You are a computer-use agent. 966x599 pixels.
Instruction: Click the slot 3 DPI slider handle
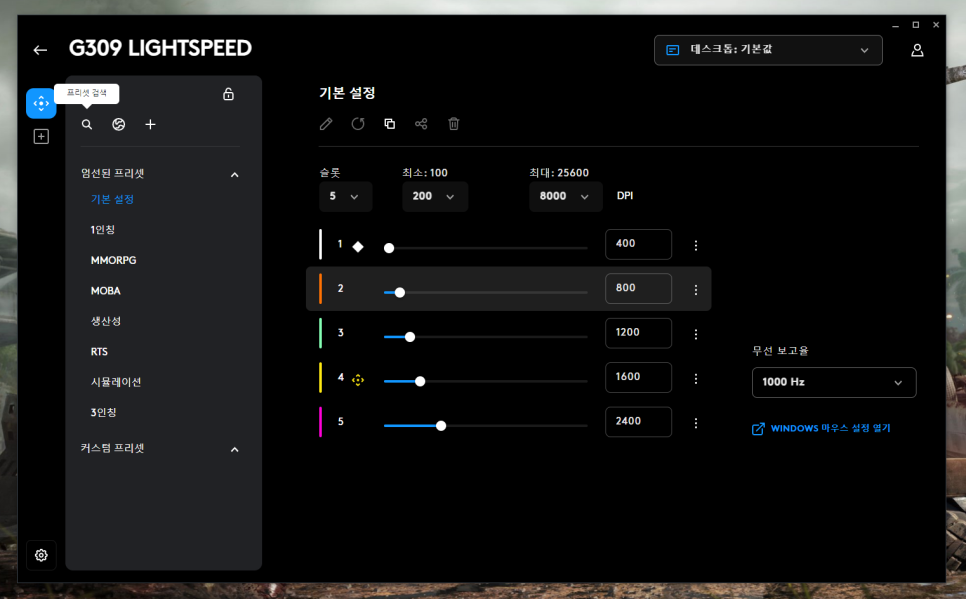tap(410, 336)
